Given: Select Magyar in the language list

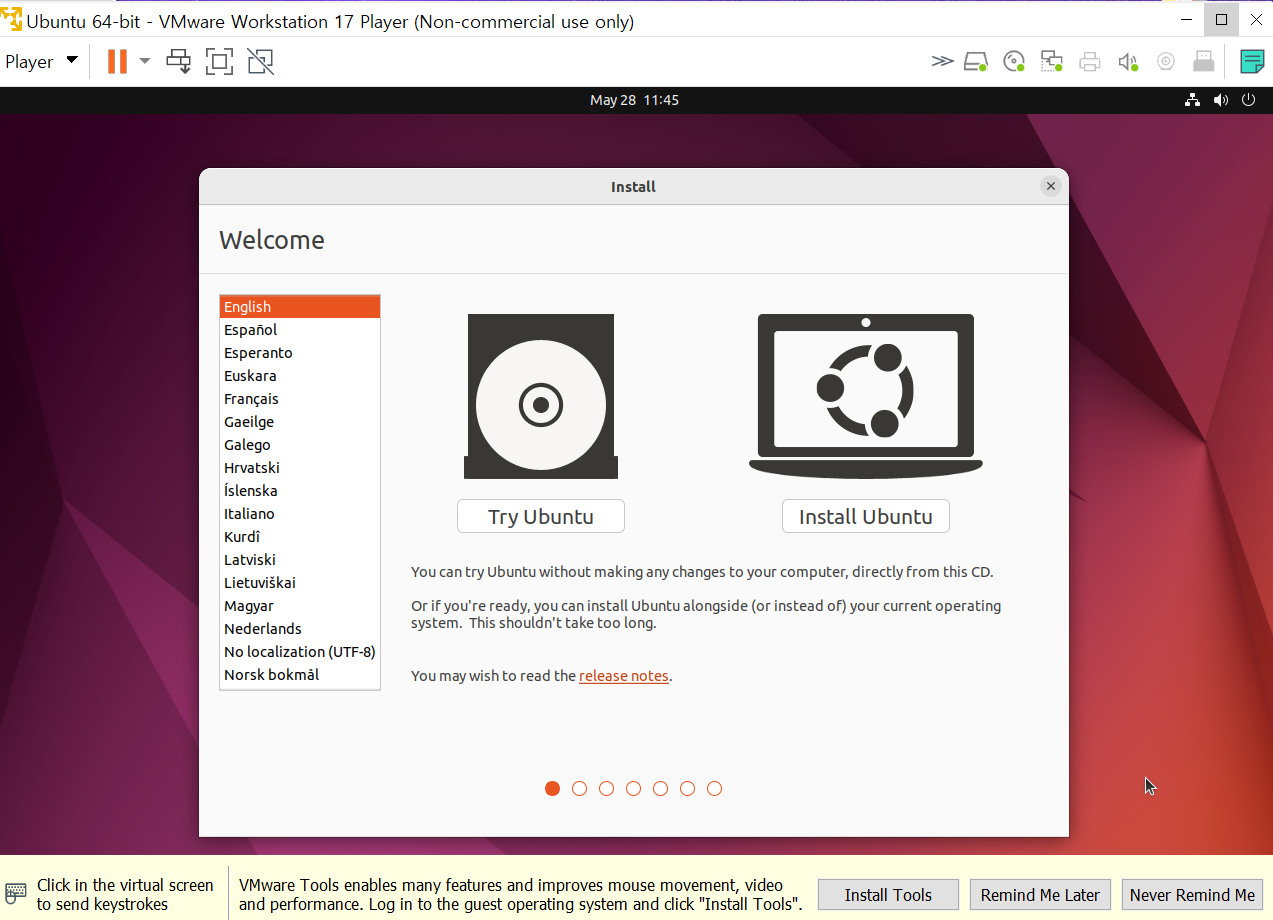Looking at the screenshot, I should coord(300,606).
